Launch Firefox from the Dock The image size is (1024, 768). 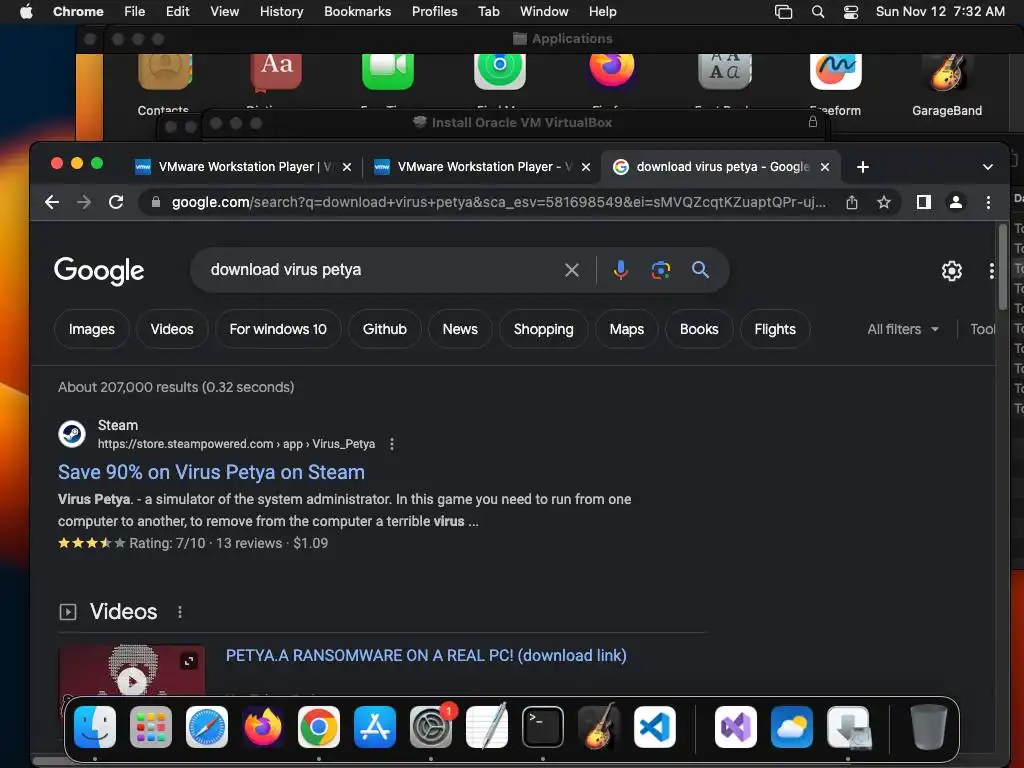point(263,727)
